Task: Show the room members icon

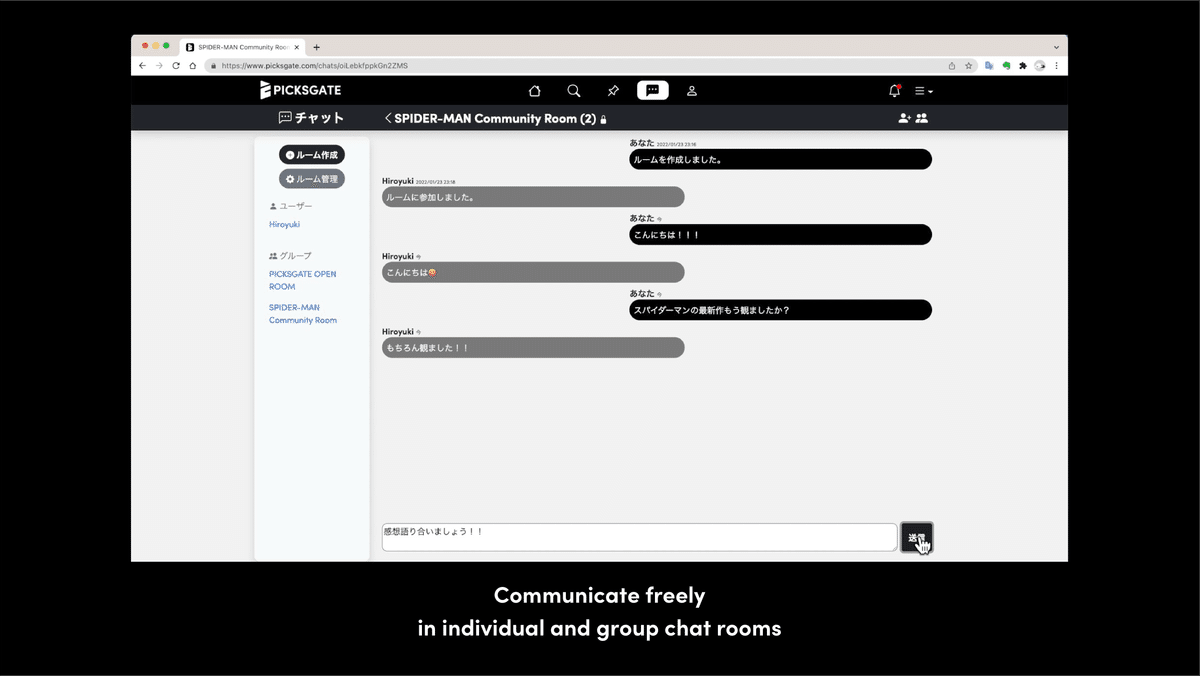Action: [x=922, y=118]
